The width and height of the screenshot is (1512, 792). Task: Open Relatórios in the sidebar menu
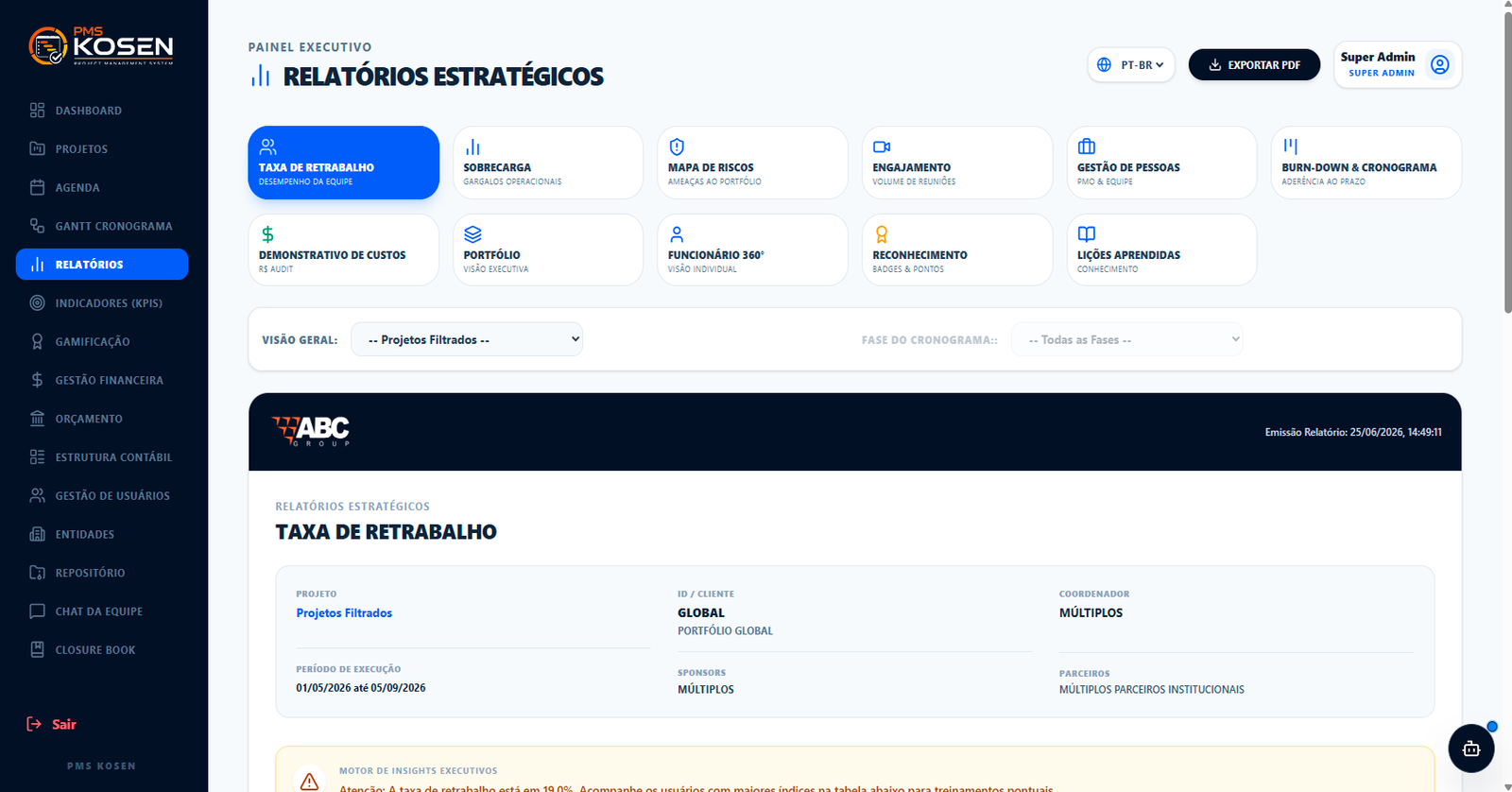coord(102,265)
